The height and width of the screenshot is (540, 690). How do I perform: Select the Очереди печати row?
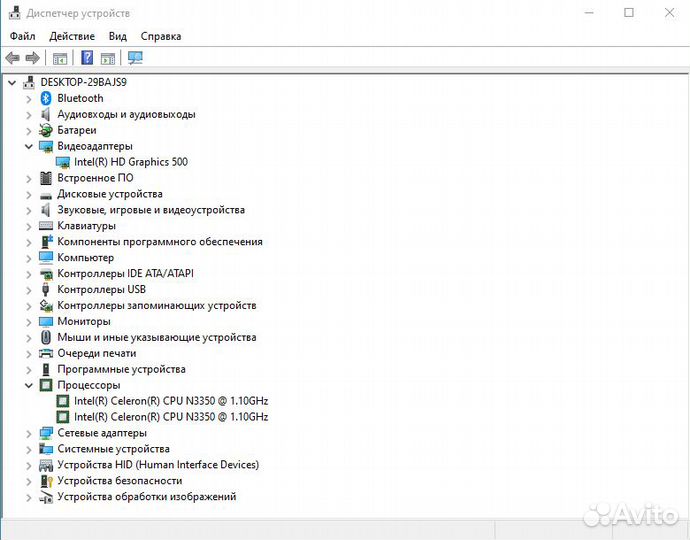point(97,353)
